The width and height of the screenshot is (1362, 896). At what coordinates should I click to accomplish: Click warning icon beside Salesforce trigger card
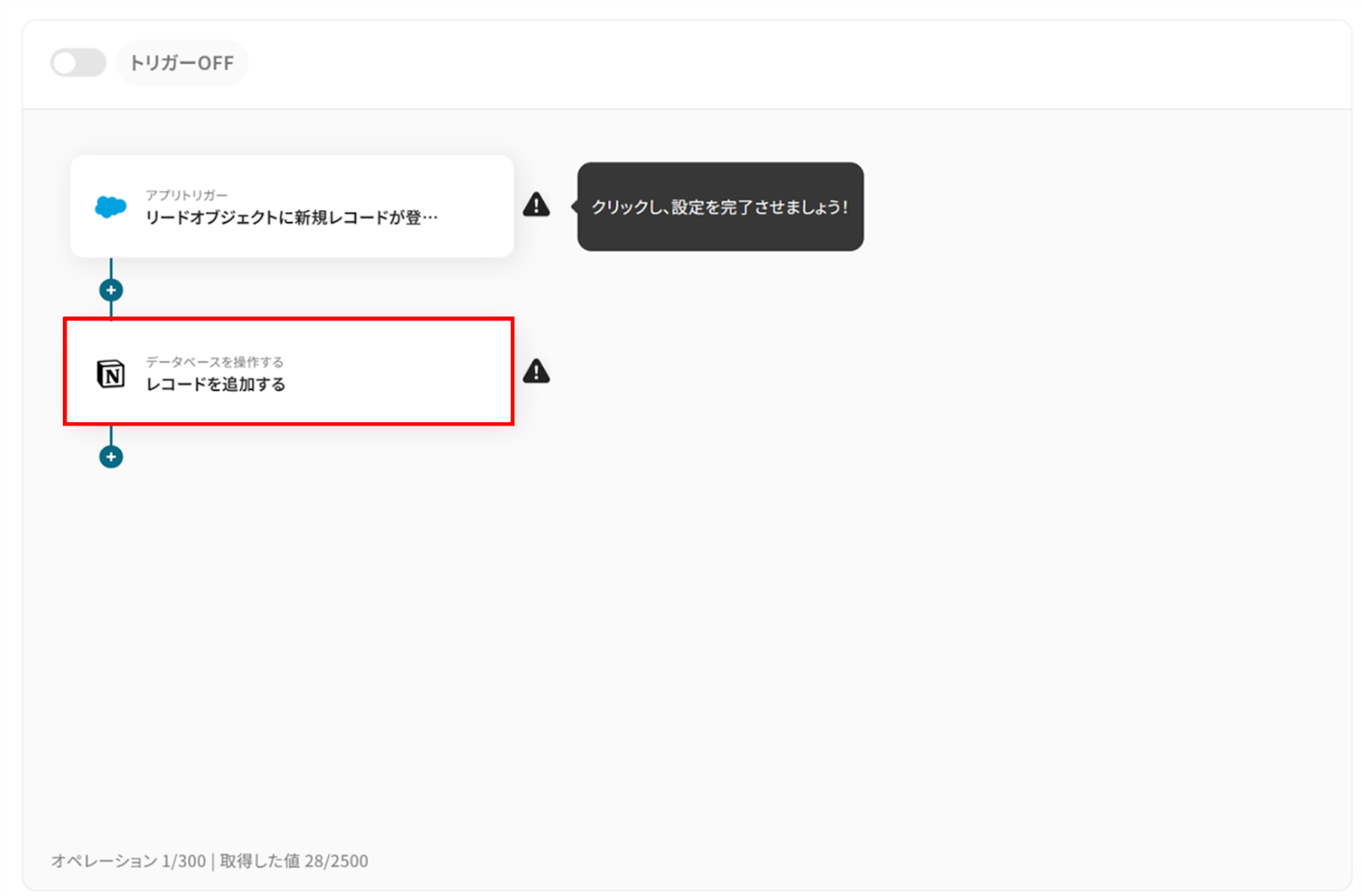pos(536,204)
